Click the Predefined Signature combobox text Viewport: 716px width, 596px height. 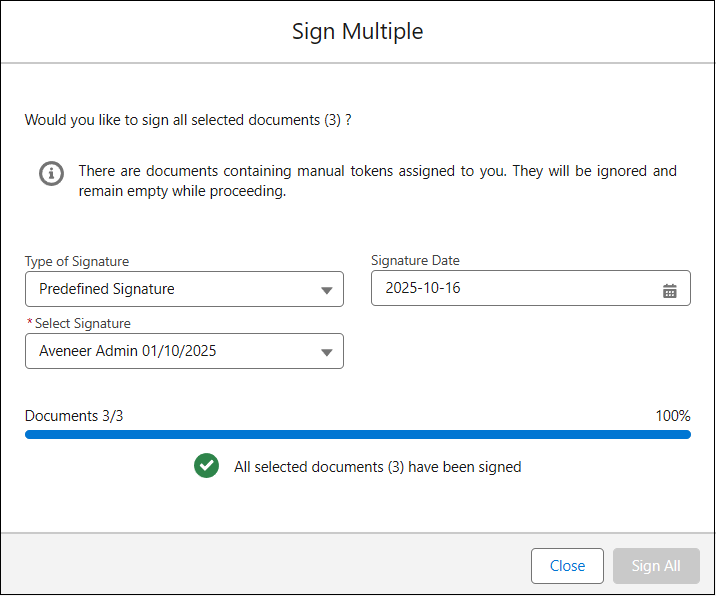pos(107,289)
